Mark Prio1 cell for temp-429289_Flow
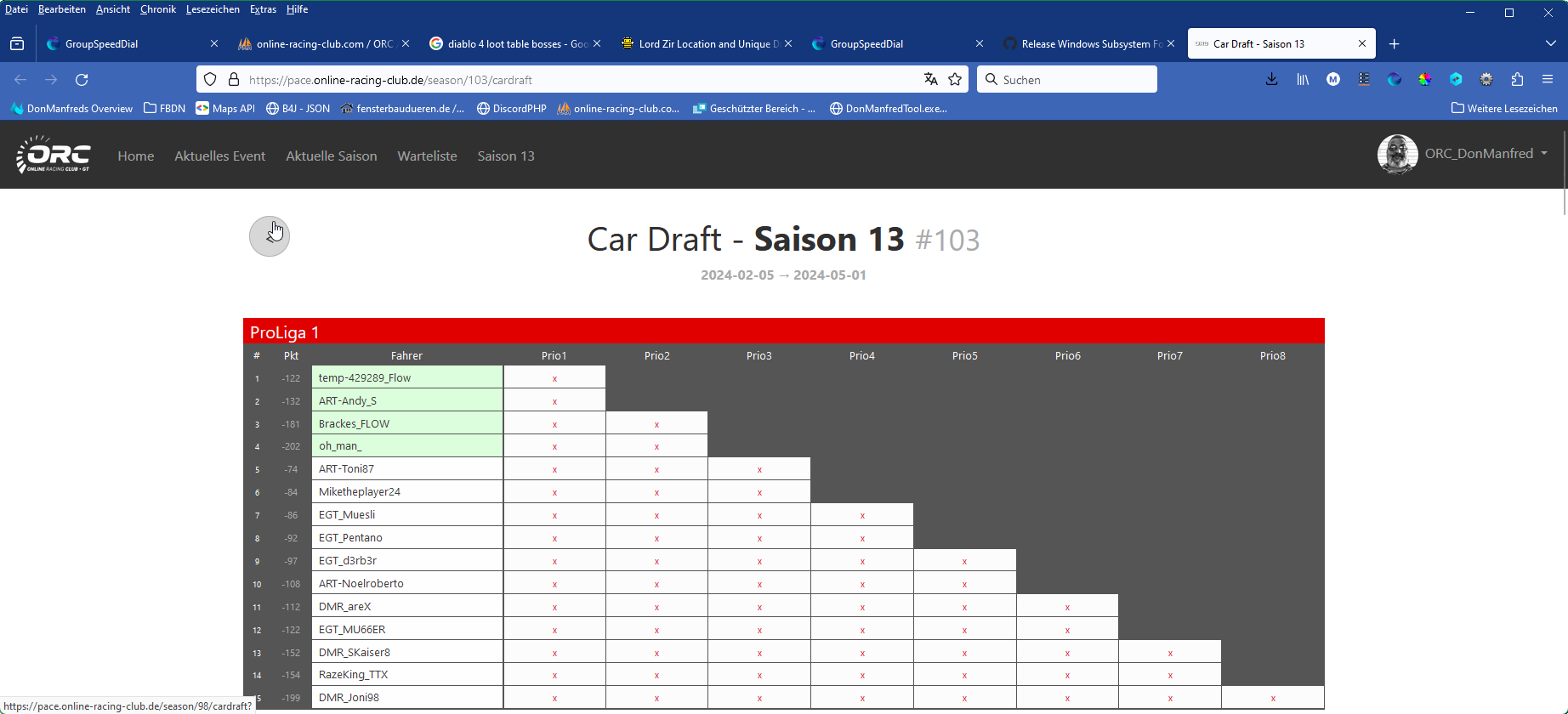 (554, 378)
